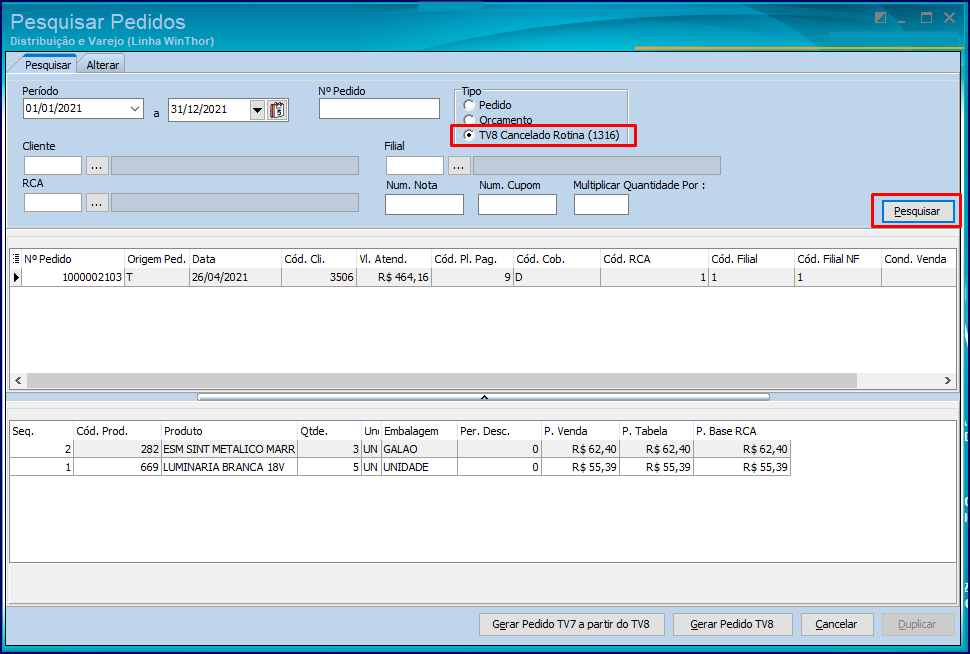Click the Cód. RCA column header
The width and height of the screenshot is (970, 654).
click(655, 259)
